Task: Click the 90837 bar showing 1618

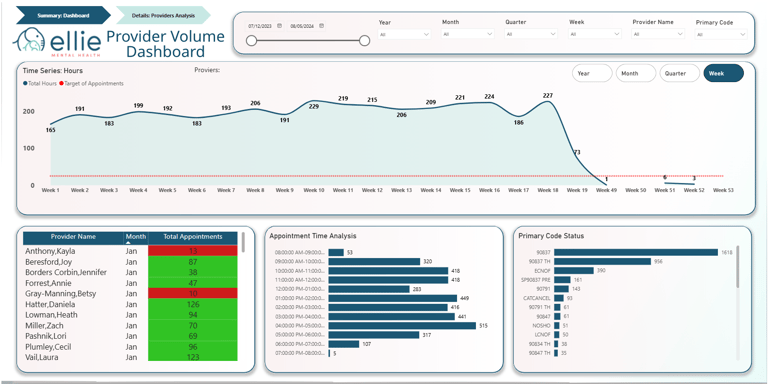Action: pos(636,252)
